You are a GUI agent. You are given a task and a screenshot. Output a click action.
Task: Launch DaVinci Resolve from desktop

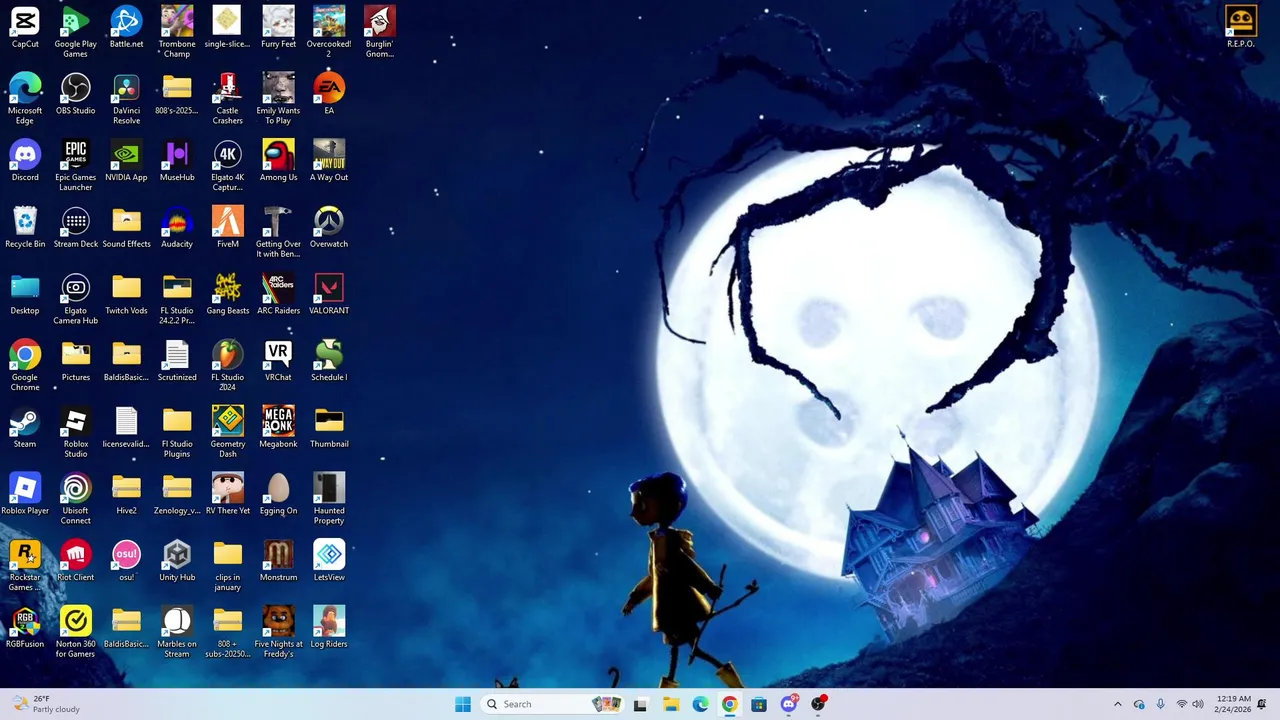(126, 99)
